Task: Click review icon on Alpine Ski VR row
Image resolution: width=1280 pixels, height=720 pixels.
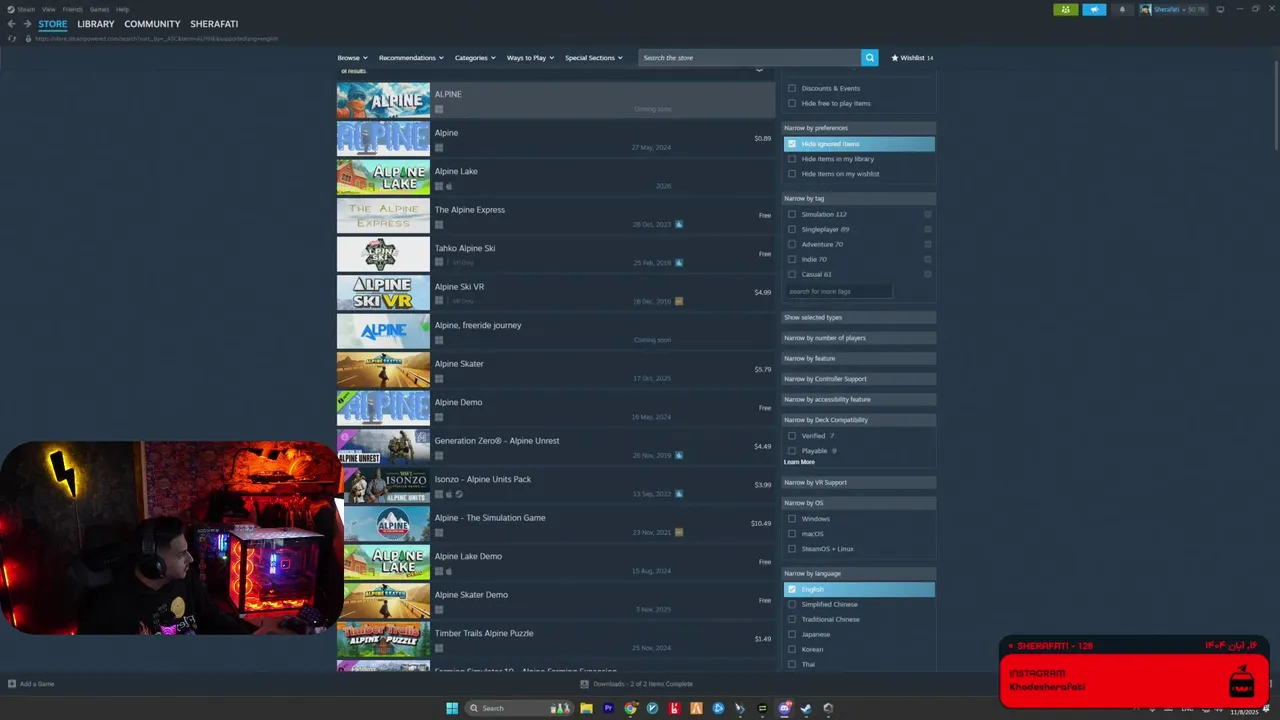Action: tap(679, 301)
